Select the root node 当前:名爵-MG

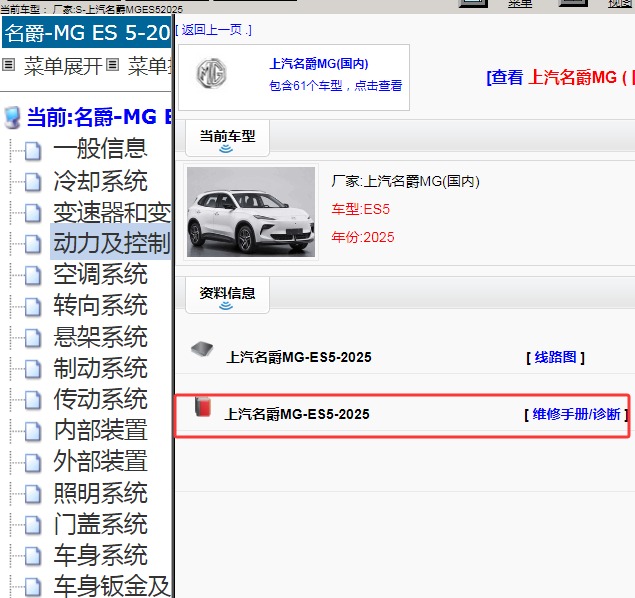[x=99, y=117]
